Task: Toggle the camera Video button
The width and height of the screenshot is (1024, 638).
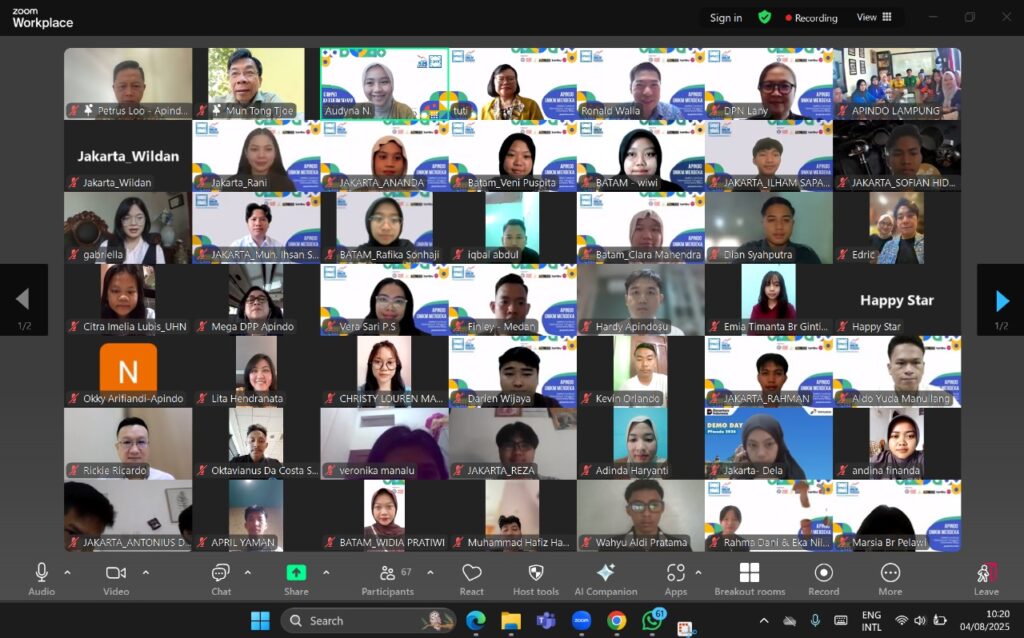Action: tap(116, 577)
